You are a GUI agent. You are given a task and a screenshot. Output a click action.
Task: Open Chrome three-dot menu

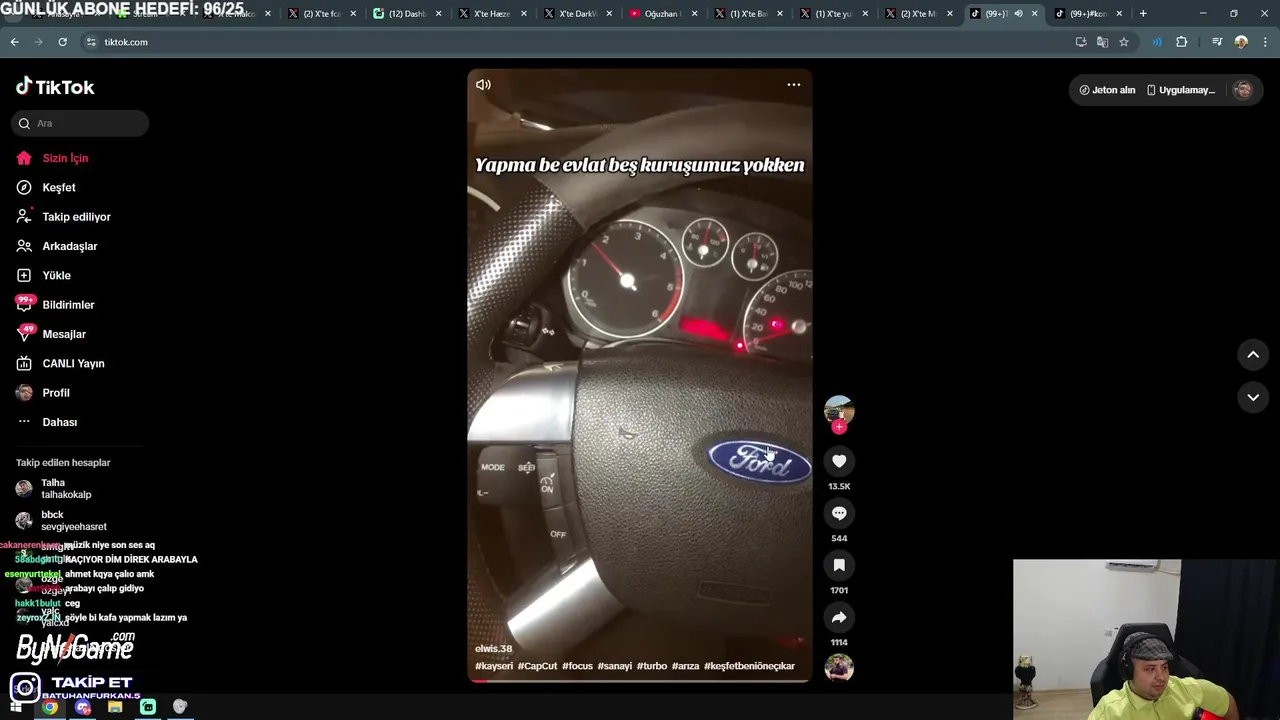1266,42
